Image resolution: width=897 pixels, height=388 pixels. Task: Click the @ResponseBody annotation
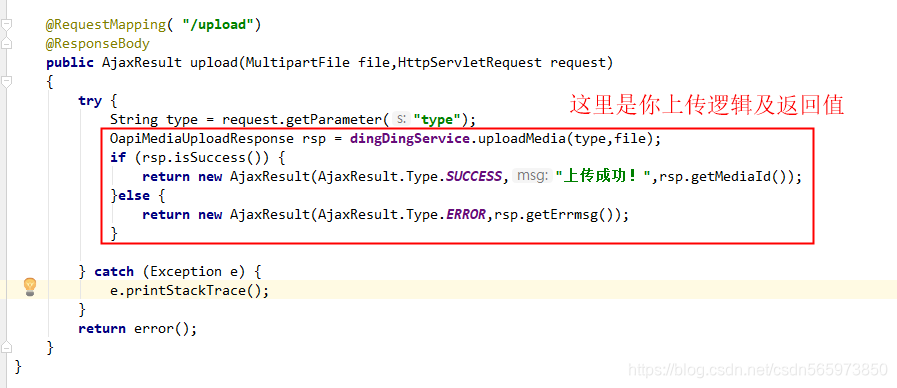(x=98, y=44)
